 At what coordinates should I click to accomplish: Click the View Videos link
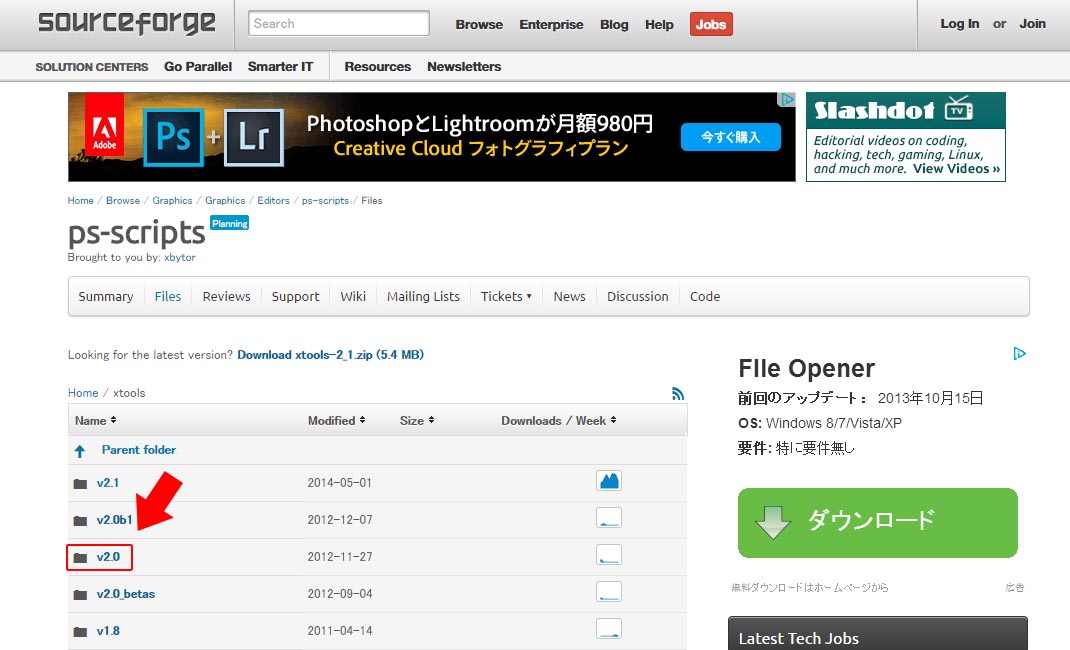tap(957, 168)
